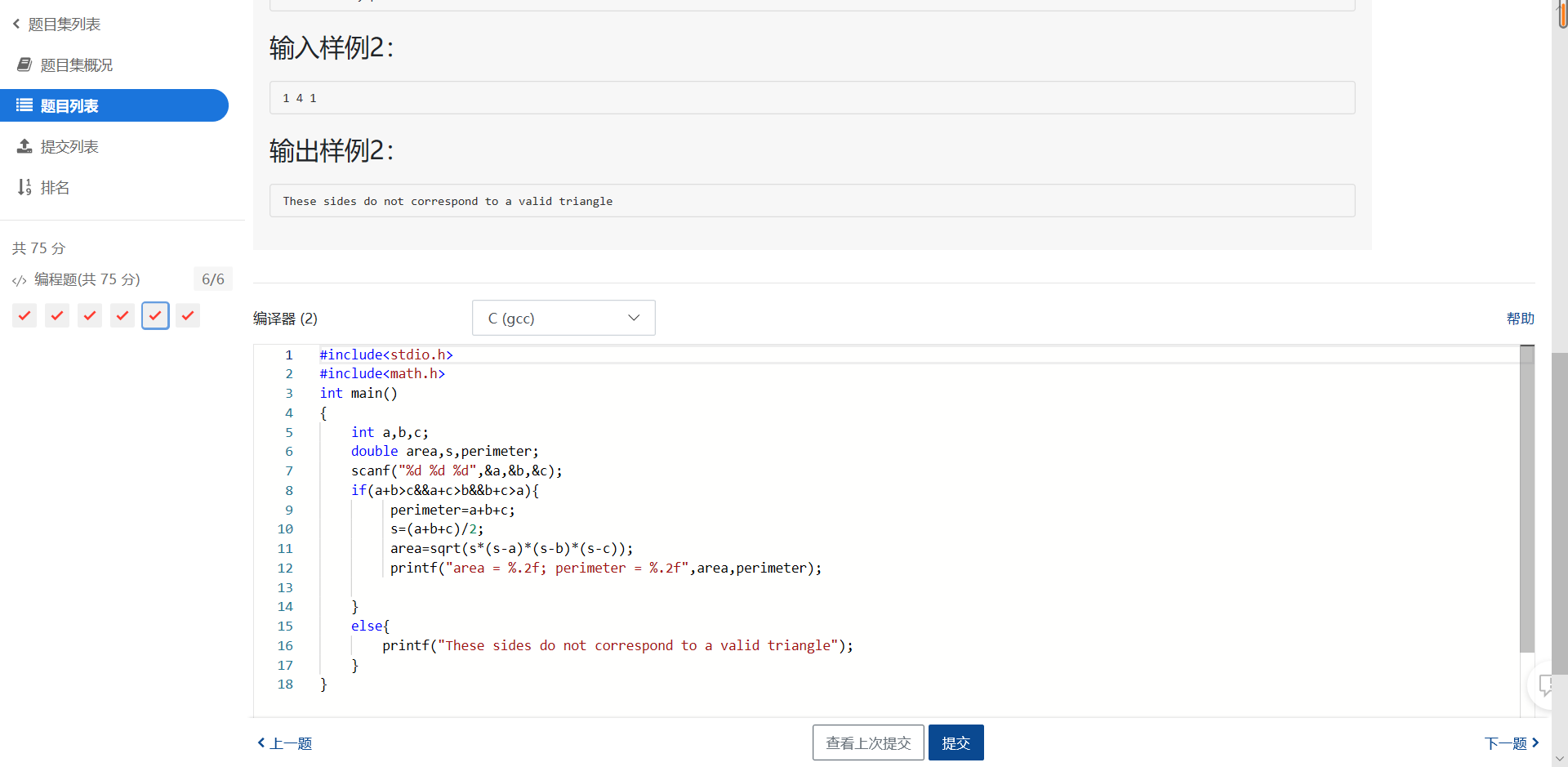Open the feedback speech-bubble icon
The image size is (1568, 767).
click(1546, 685)
